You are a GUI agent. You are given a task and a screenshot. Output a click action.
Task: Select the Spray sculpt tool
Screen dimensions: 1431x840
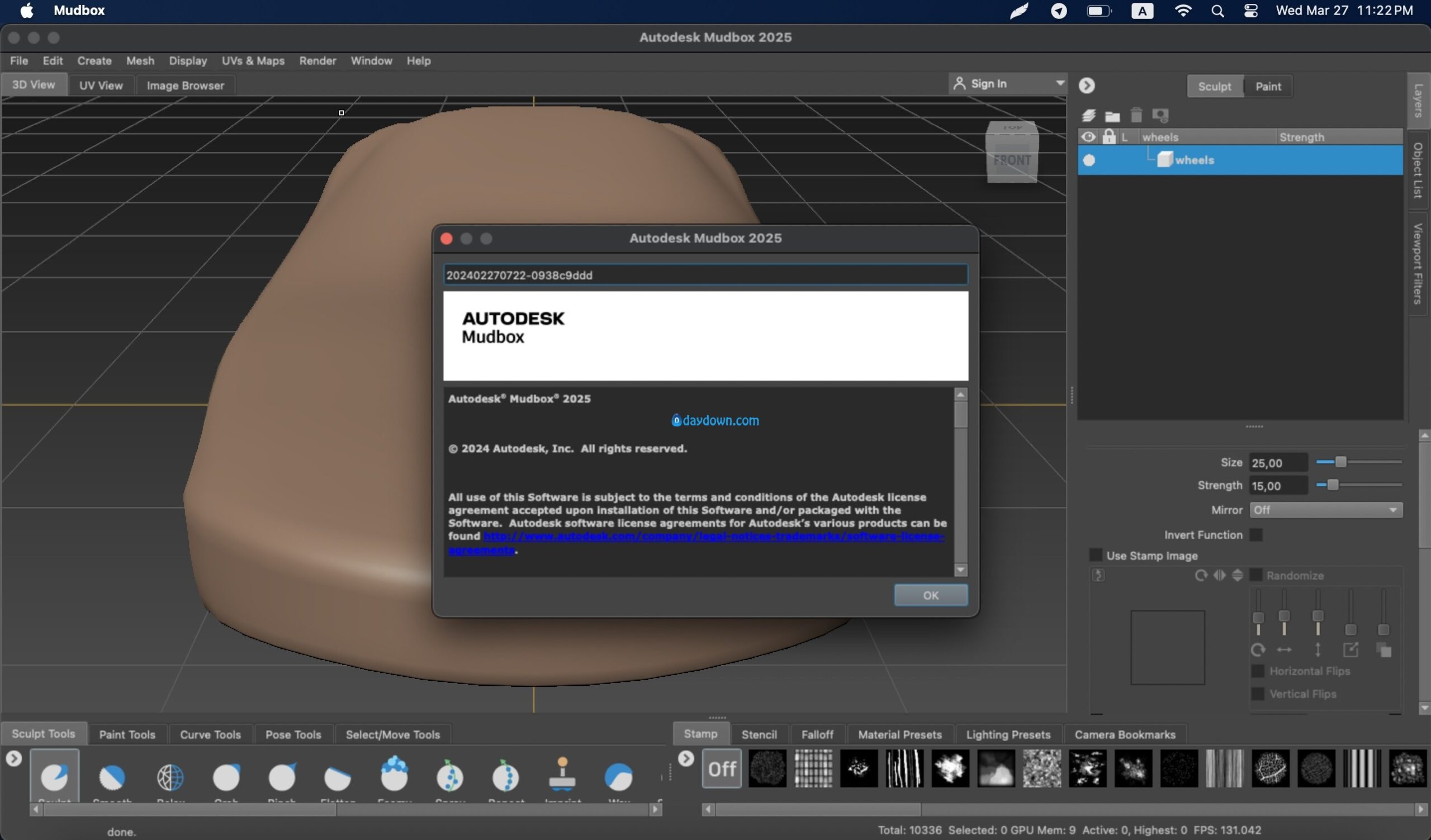[x=450, y=775]
